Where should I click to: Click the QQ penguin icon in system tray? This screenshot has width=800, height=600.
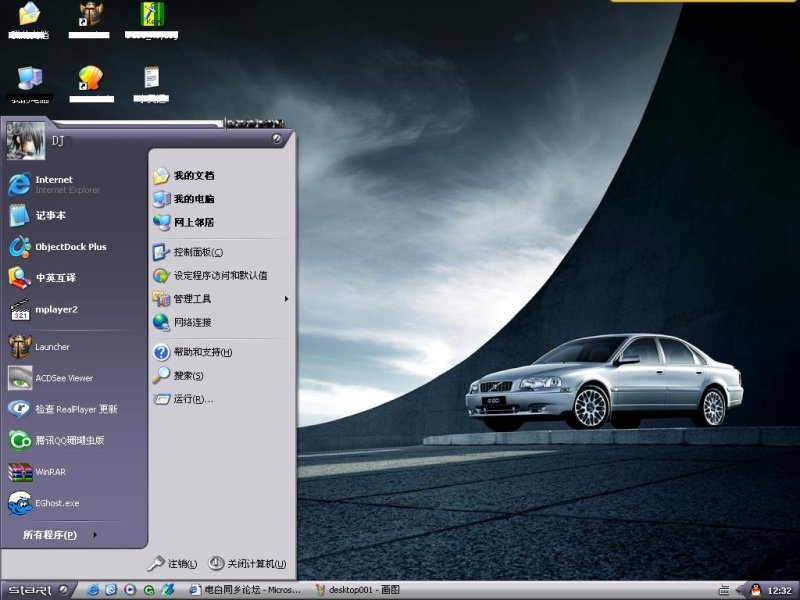tap(755, 590)
